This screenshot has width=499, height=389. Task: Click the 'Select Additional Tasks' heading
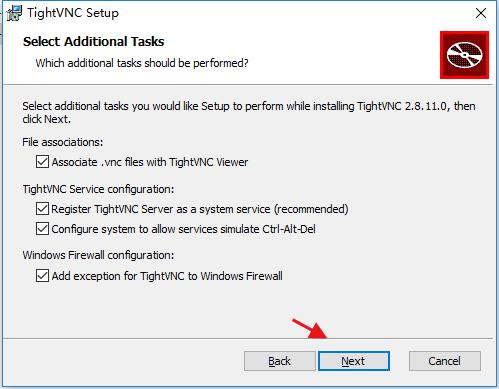(94, 42)
